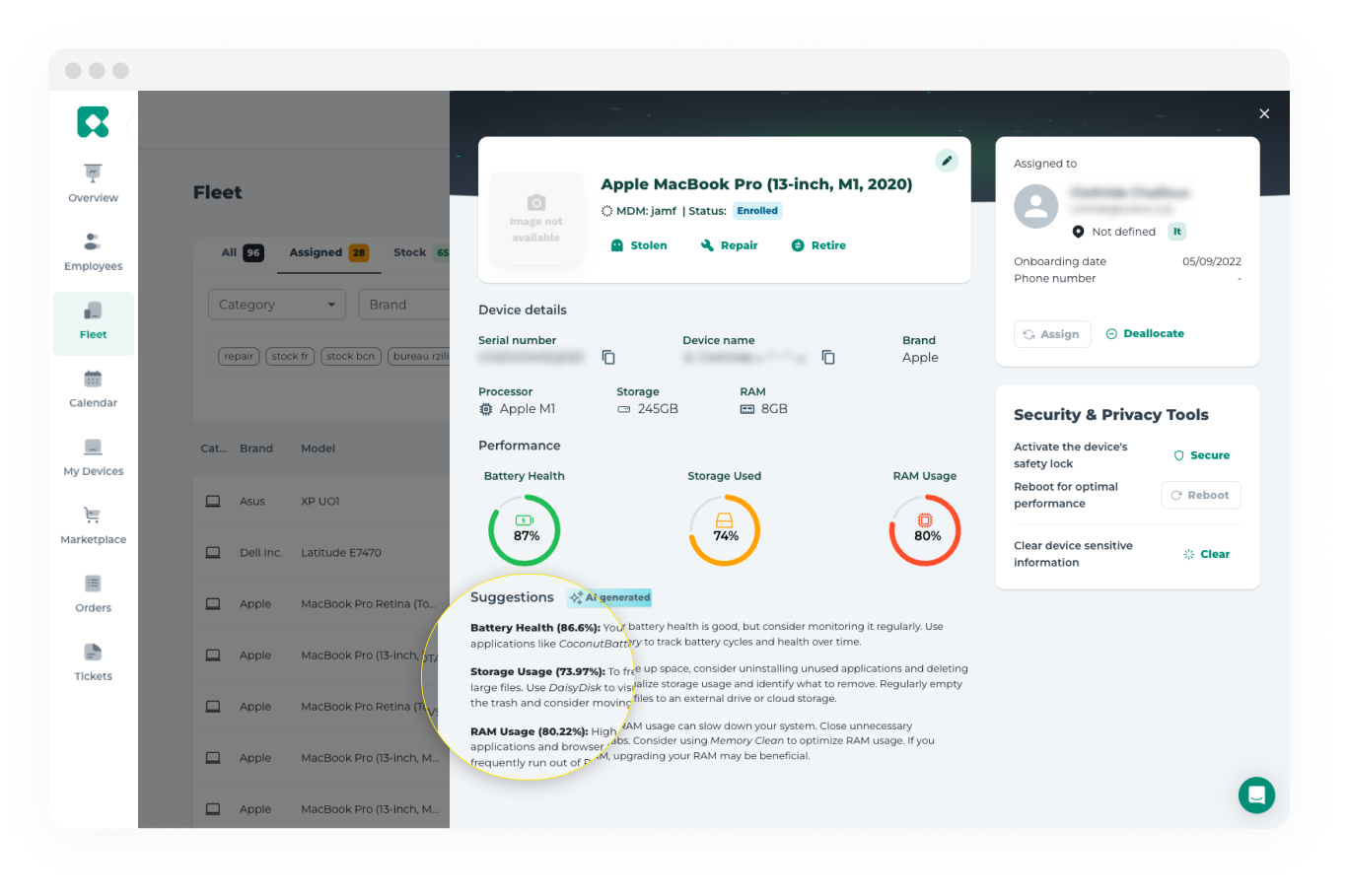The image size is (1347, 896).
Task: Select the 'bureau' filter tag
Action: 418,356
